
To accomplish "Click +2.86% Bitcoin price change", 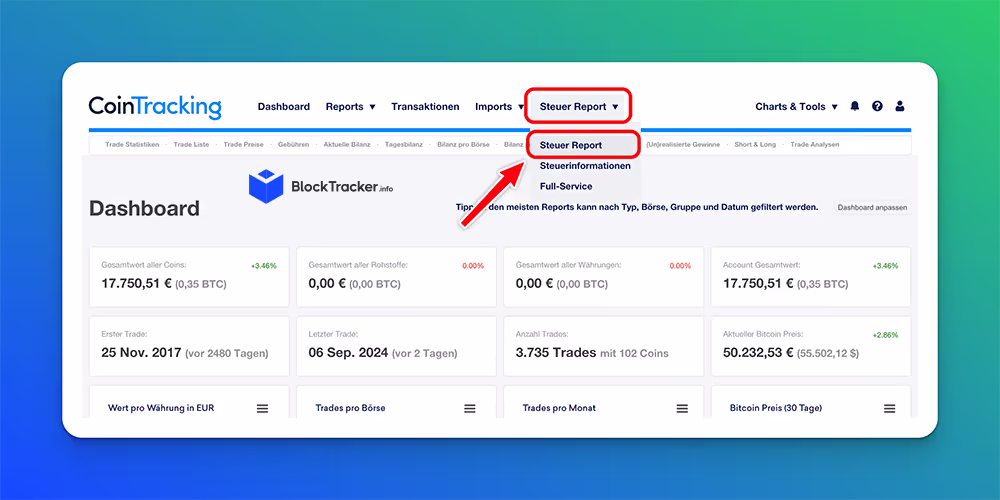I will (x=886, y=335).
